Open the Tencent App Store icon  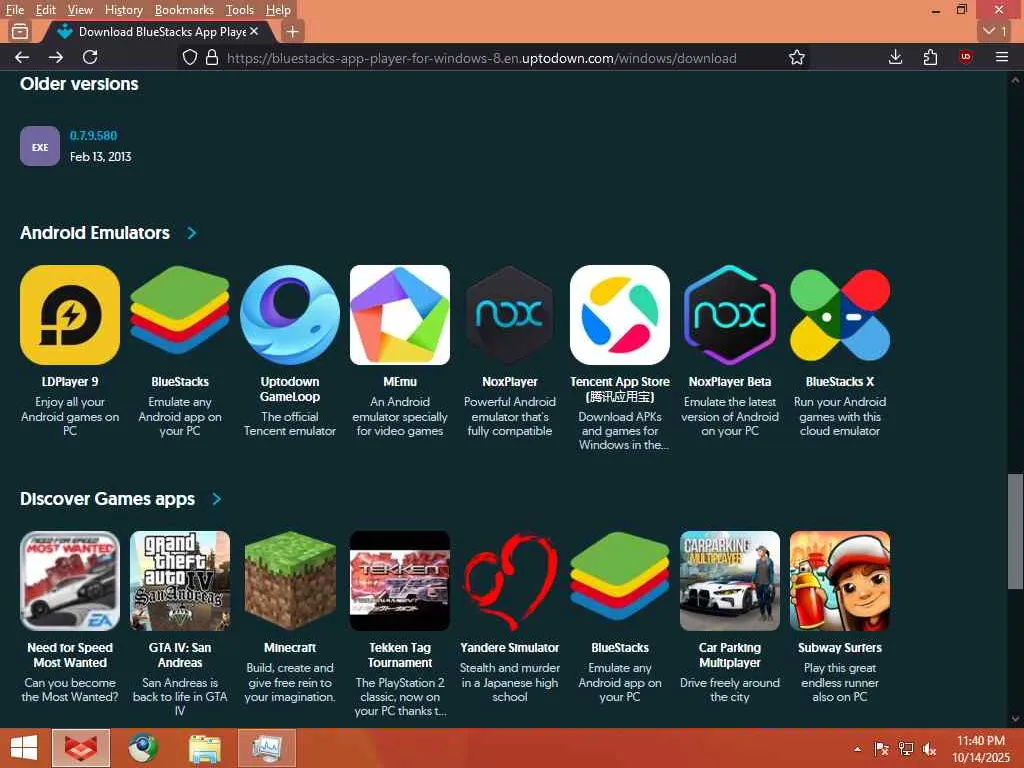[x=620, y=315]
